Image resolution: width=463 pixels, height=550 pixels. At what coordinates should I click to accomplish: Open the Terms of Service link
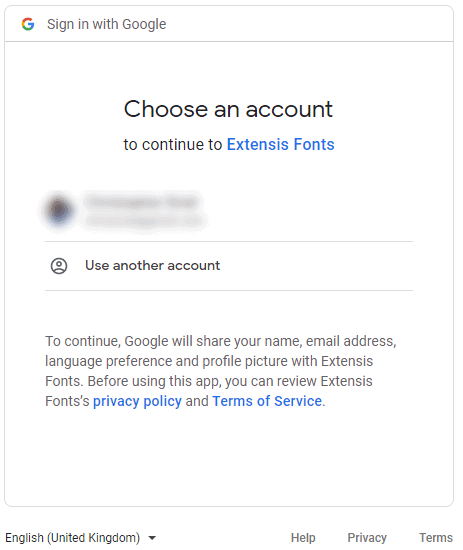click(267, 401)
